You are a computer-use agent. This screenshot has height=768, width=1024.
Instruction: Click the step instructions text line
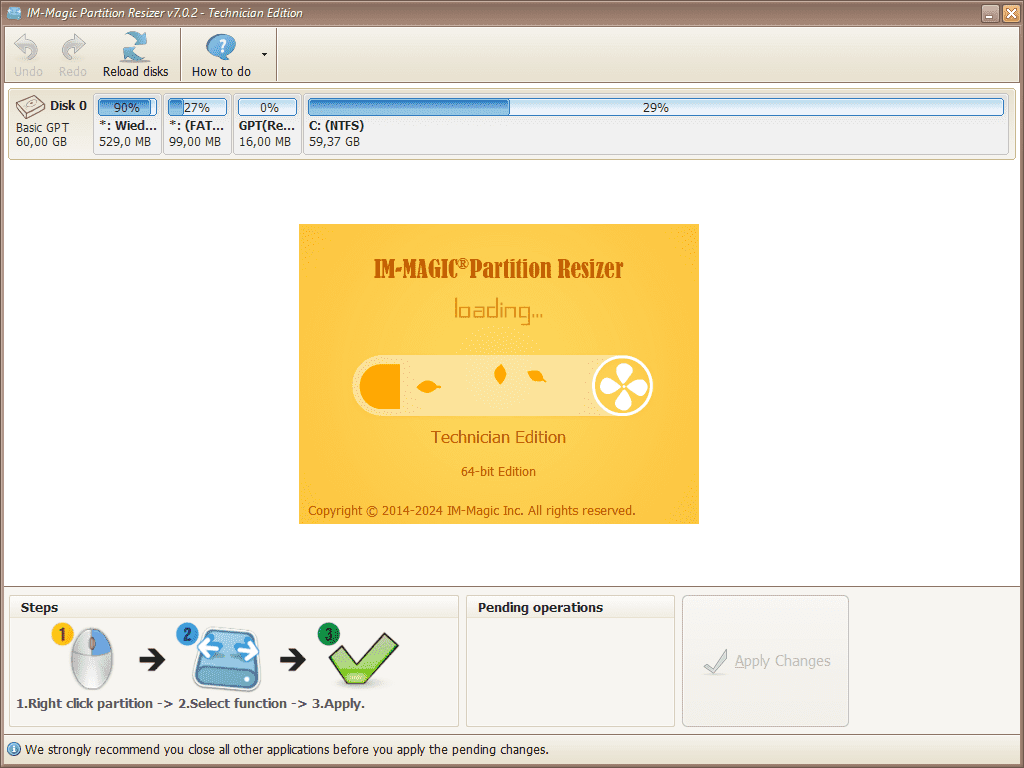pos(190,703)
